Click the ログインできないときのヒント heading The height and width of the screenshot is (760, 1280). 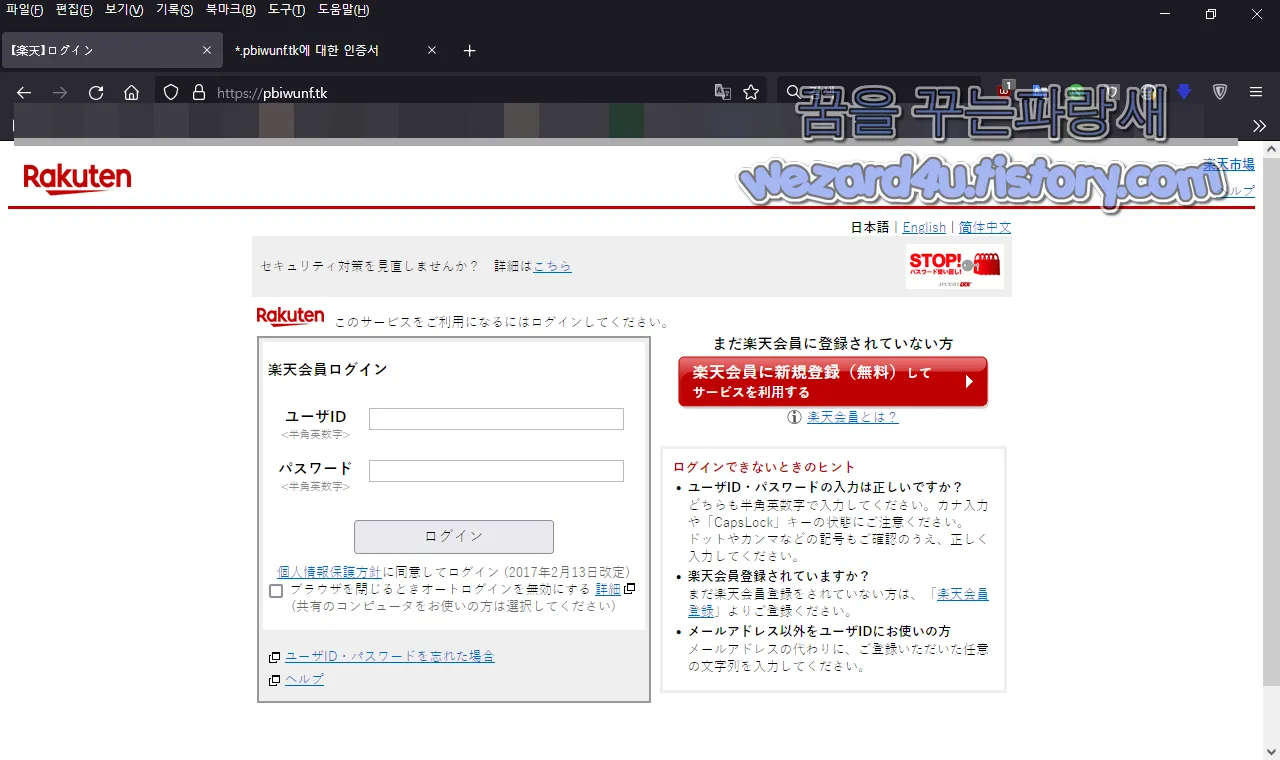click(764, 467)
